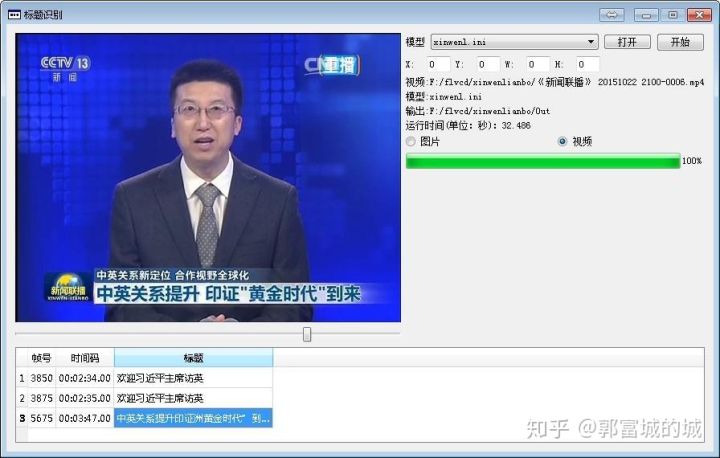This screenshot has width=720, height=458.
Task: Click the 运行时间 32.486 text
Action: (x=468, y=125)
